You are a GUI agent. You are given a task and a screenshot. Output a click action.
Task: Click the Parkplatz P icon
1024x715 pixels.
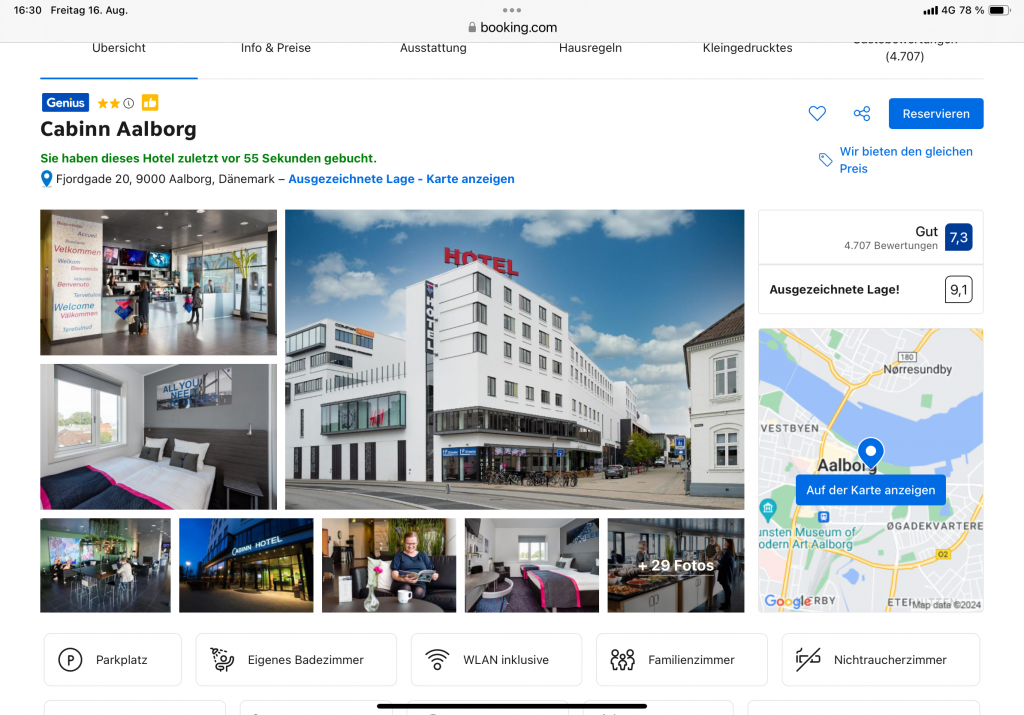click(71, 659)
